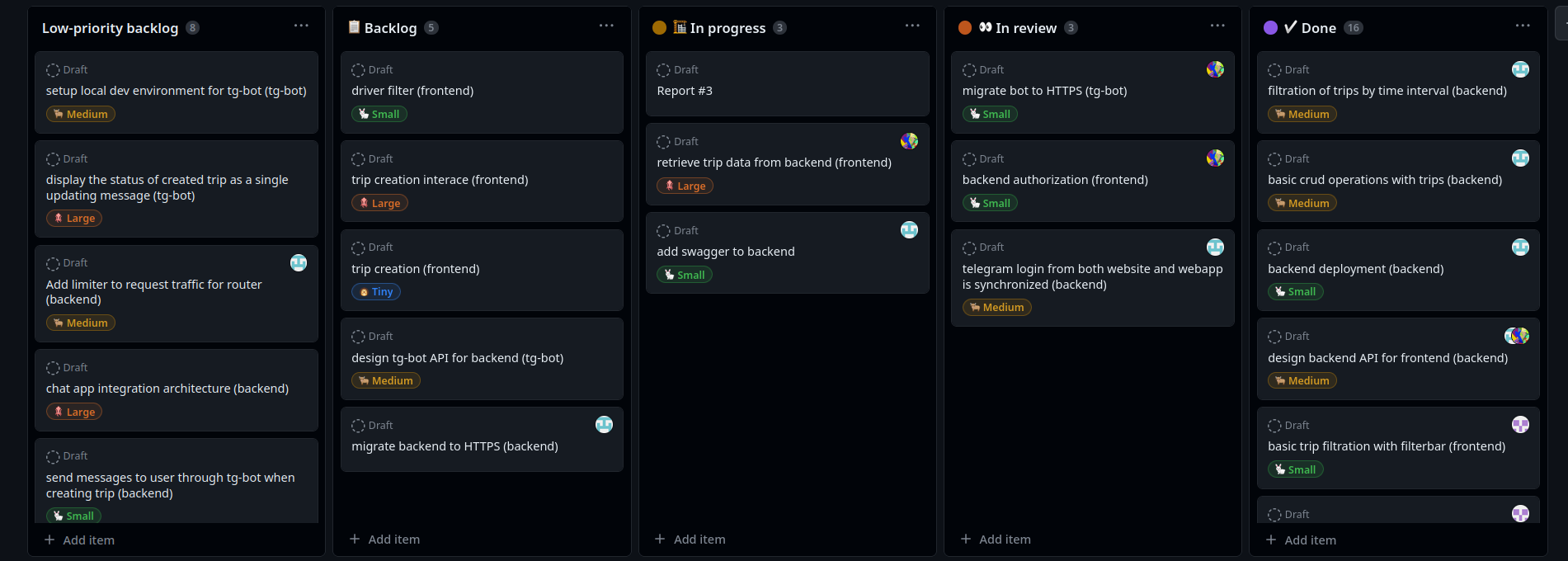This screenshot has width=1568, height=561.
Task: Click draft icon on driver filter card
Action: (358, 70)
